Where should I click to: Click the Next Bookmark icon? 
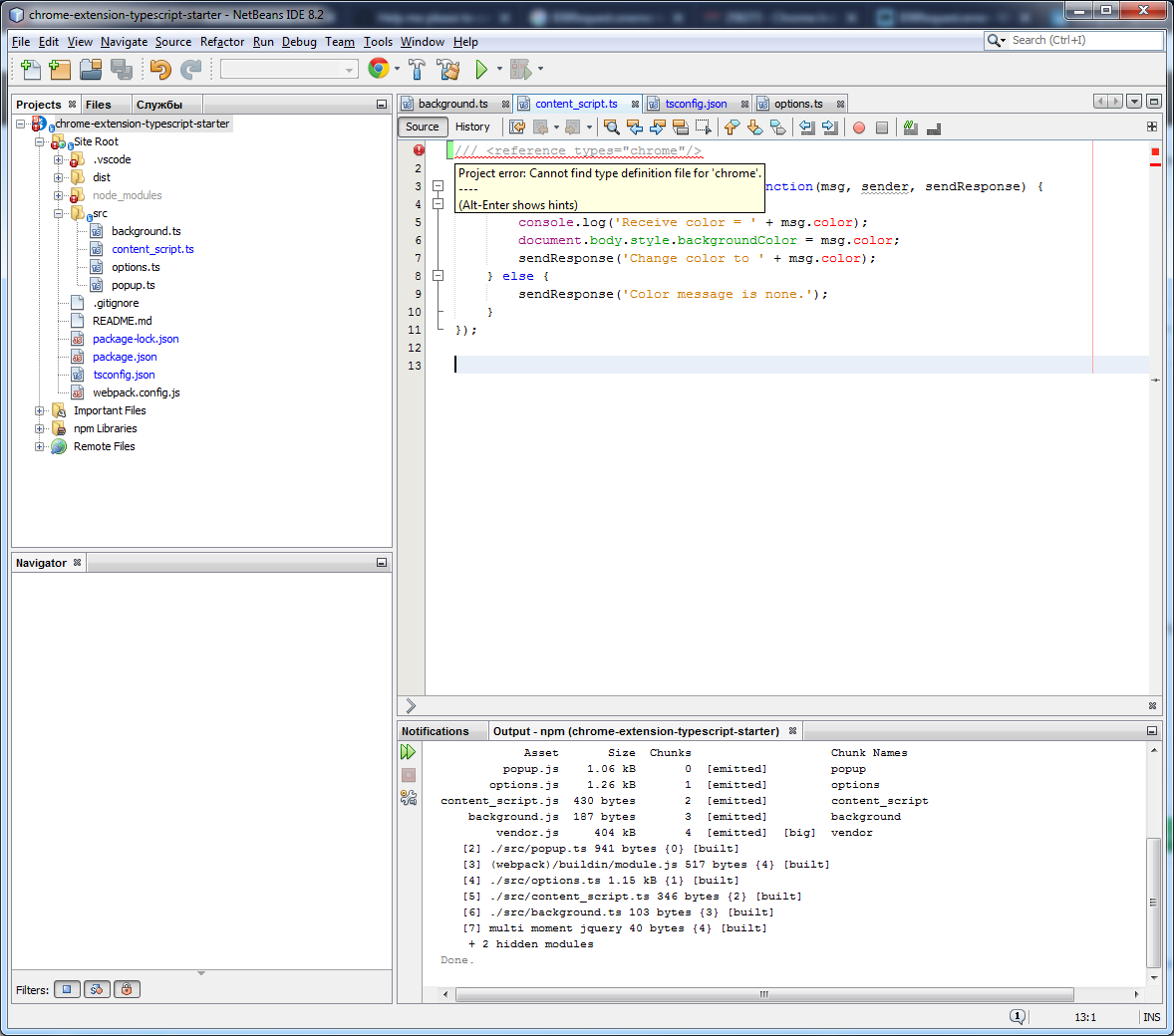754,128
